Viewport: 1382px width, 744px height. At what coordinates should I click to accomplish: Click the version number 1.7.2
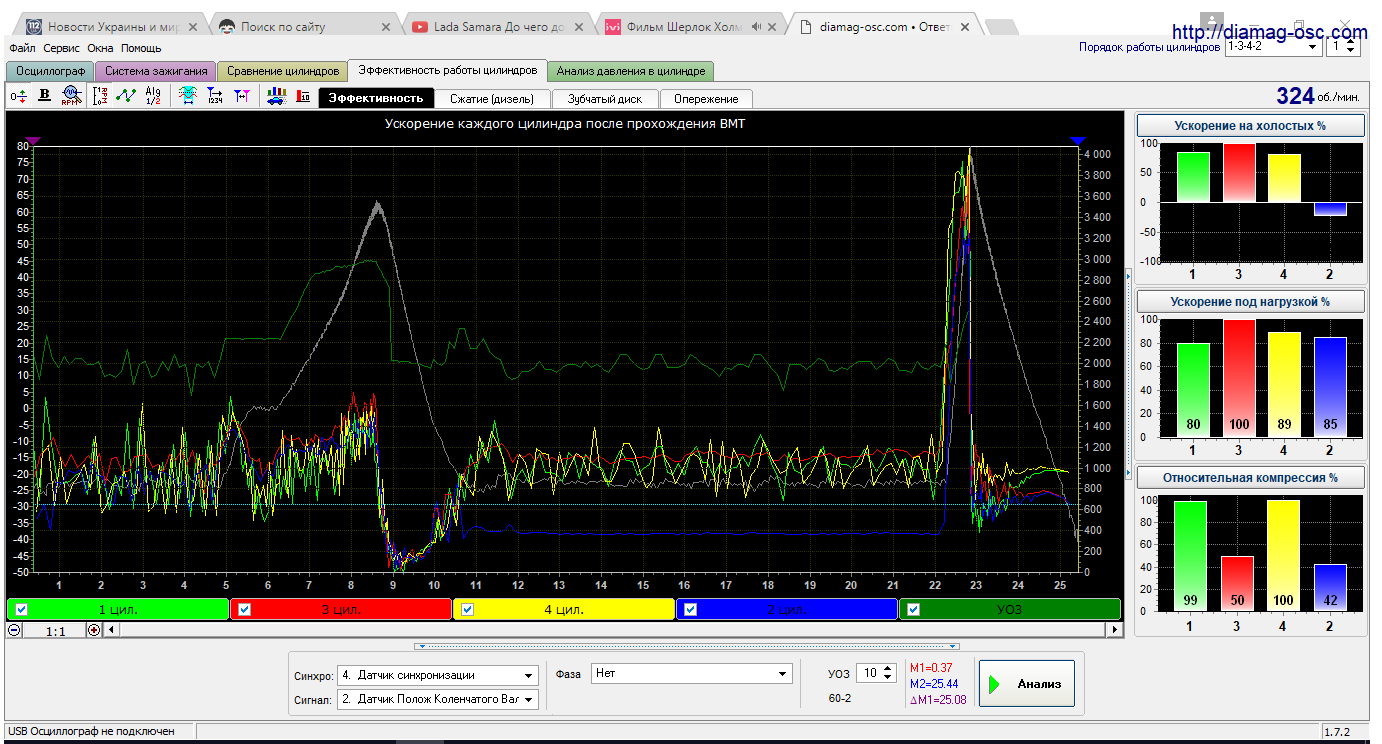pos(1338,732)
